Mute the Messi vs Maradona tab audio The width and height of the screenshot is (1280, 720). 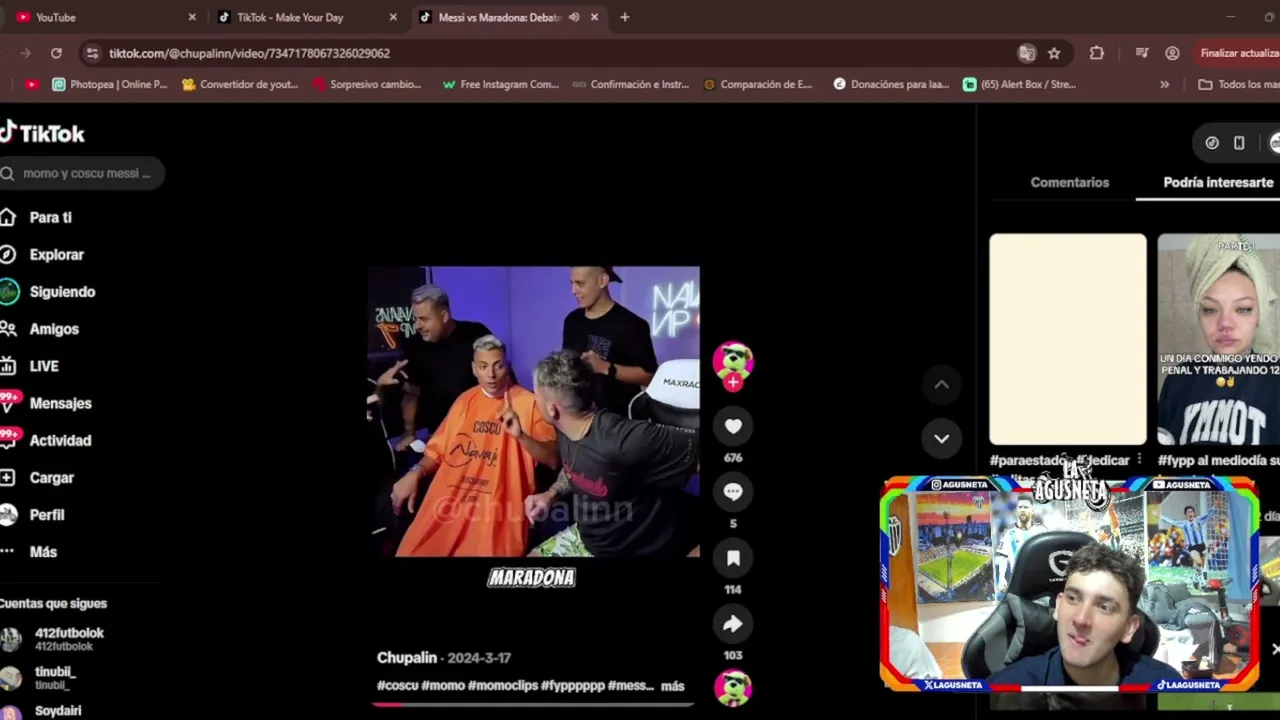point(574,17)
